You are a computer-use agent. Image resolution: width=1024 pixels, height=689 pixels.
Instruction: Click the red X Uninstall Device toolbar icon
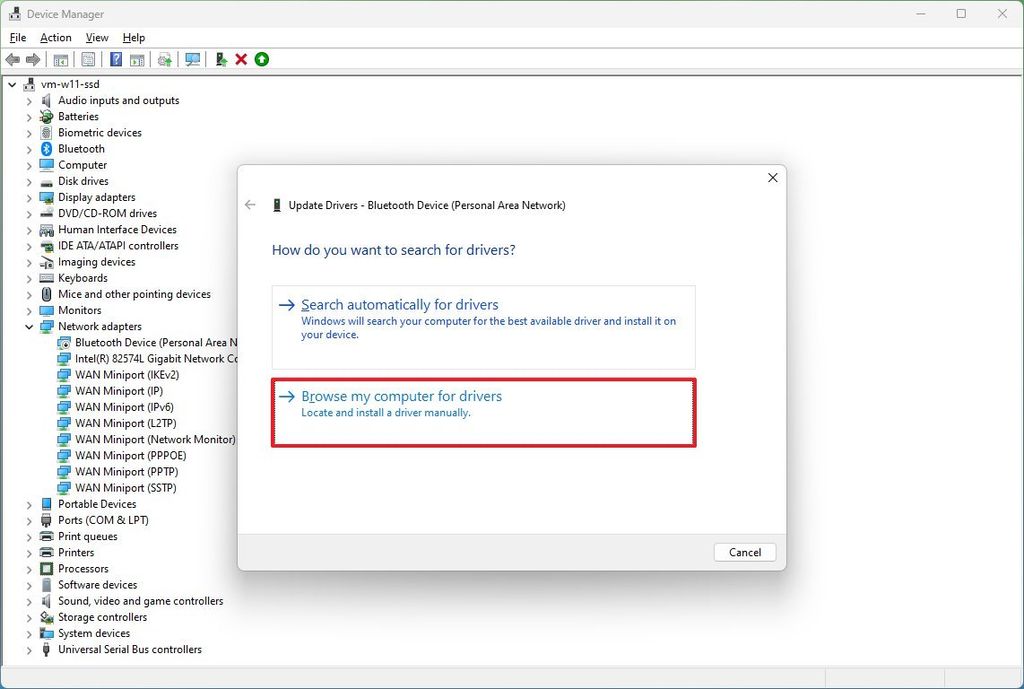coord(241,59)
